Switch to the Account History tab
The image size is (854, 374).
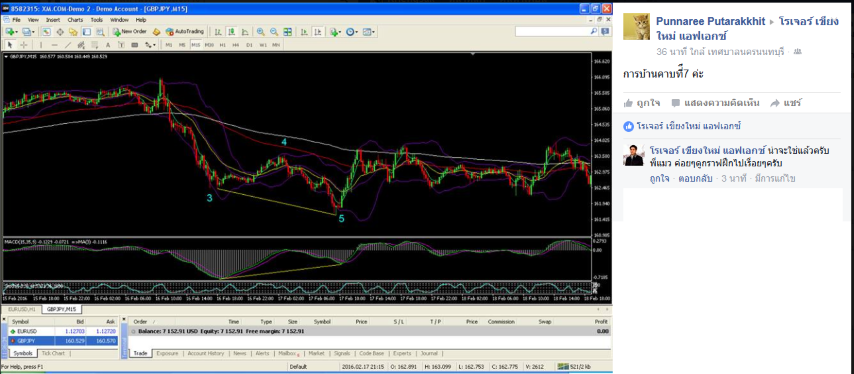[x=206, y=353]
